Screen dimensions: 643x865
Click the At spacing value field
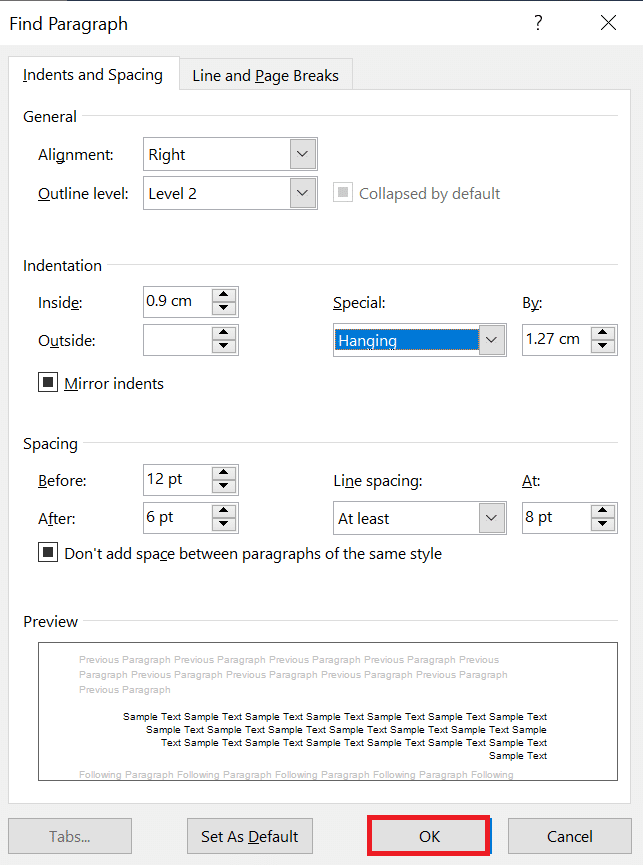556,518
